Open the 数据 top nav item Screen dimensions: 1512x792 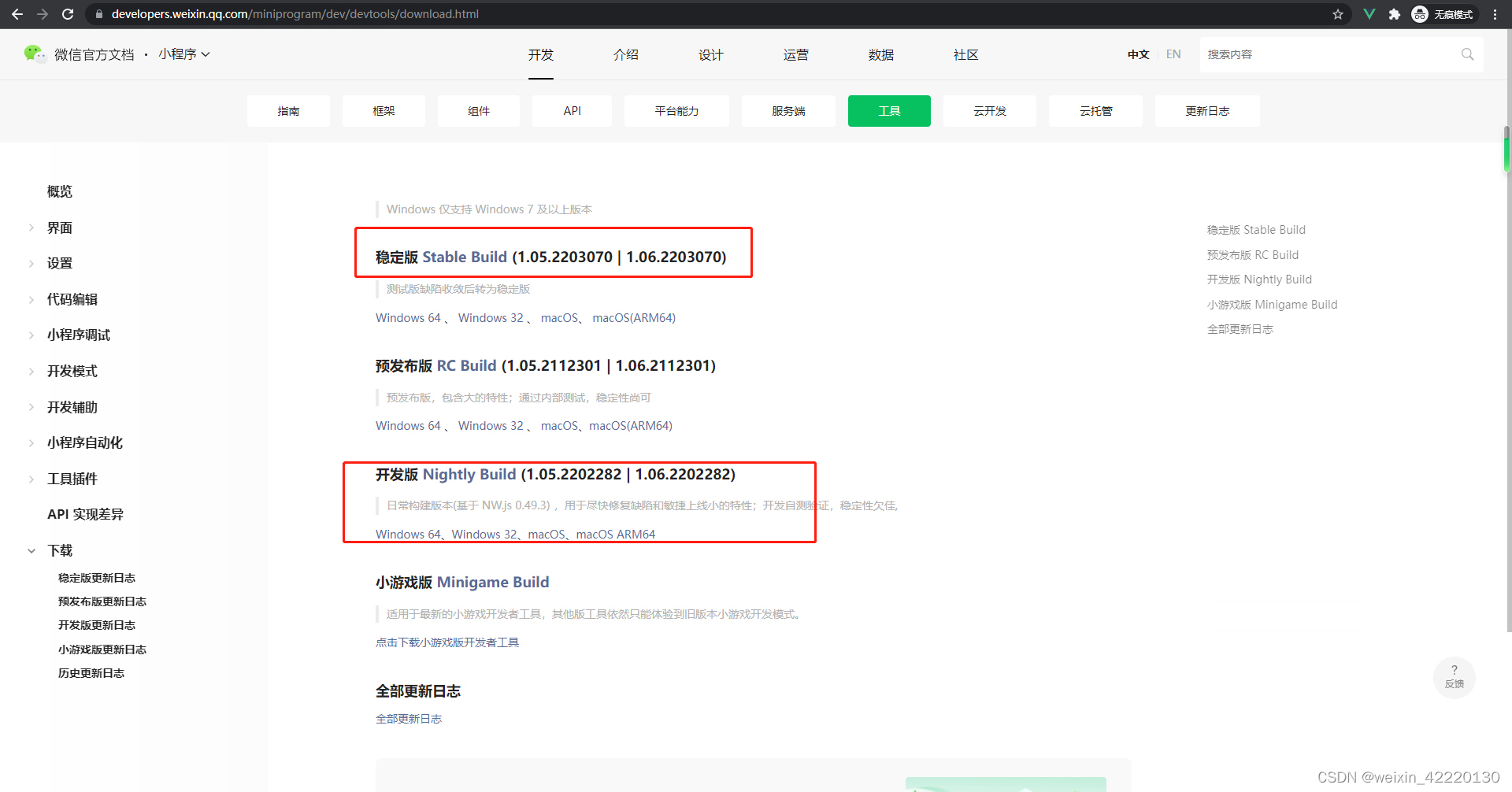click(x=881, y=54)
